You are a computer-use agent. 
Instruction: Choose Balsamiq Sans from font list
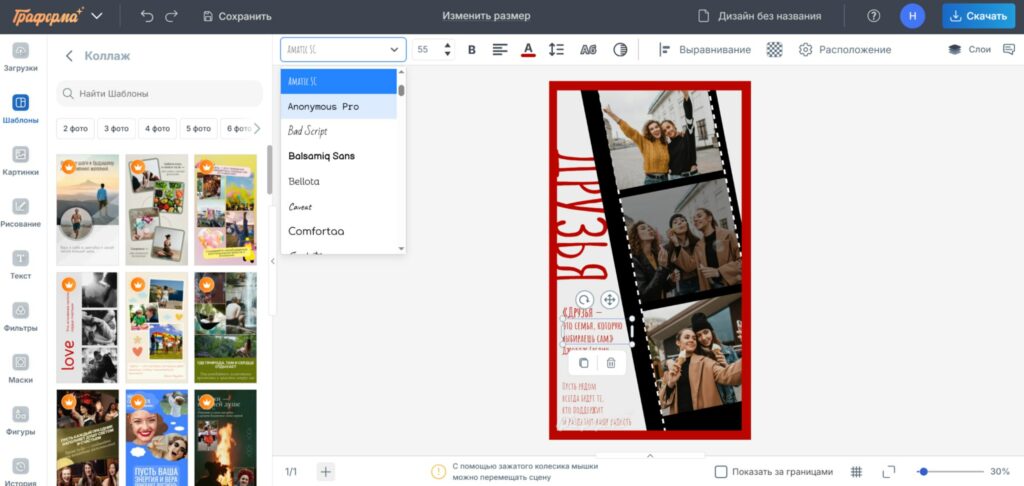coord(321,156)
